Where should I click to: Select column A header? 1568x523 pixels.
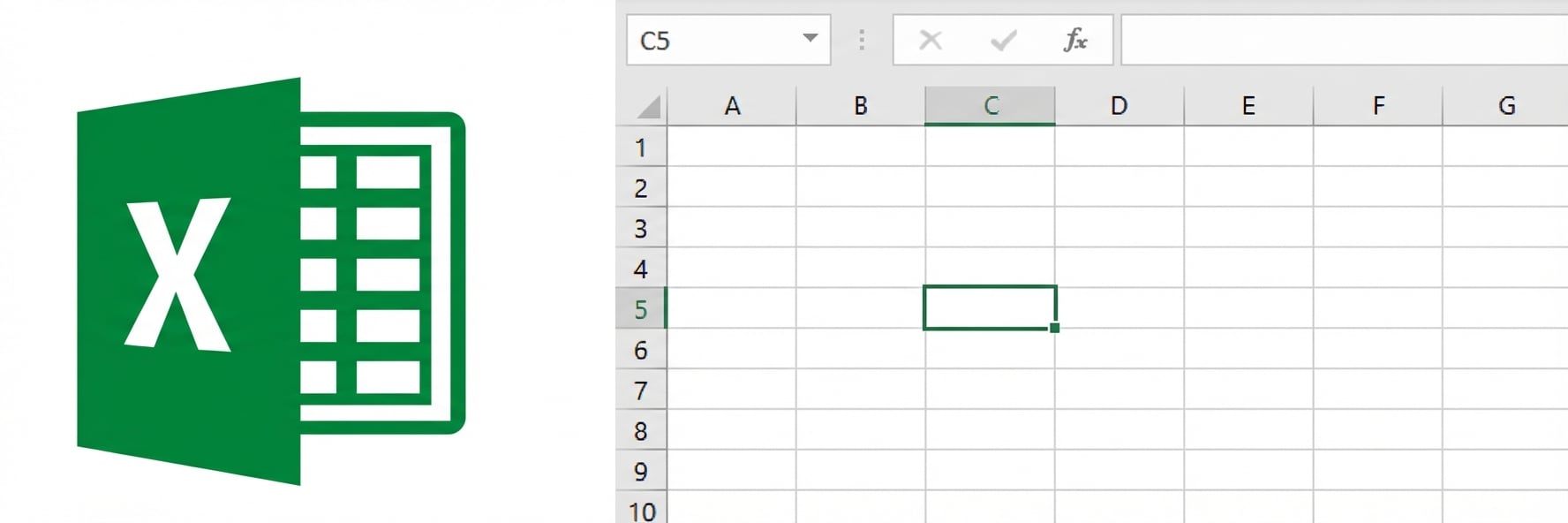732,104
